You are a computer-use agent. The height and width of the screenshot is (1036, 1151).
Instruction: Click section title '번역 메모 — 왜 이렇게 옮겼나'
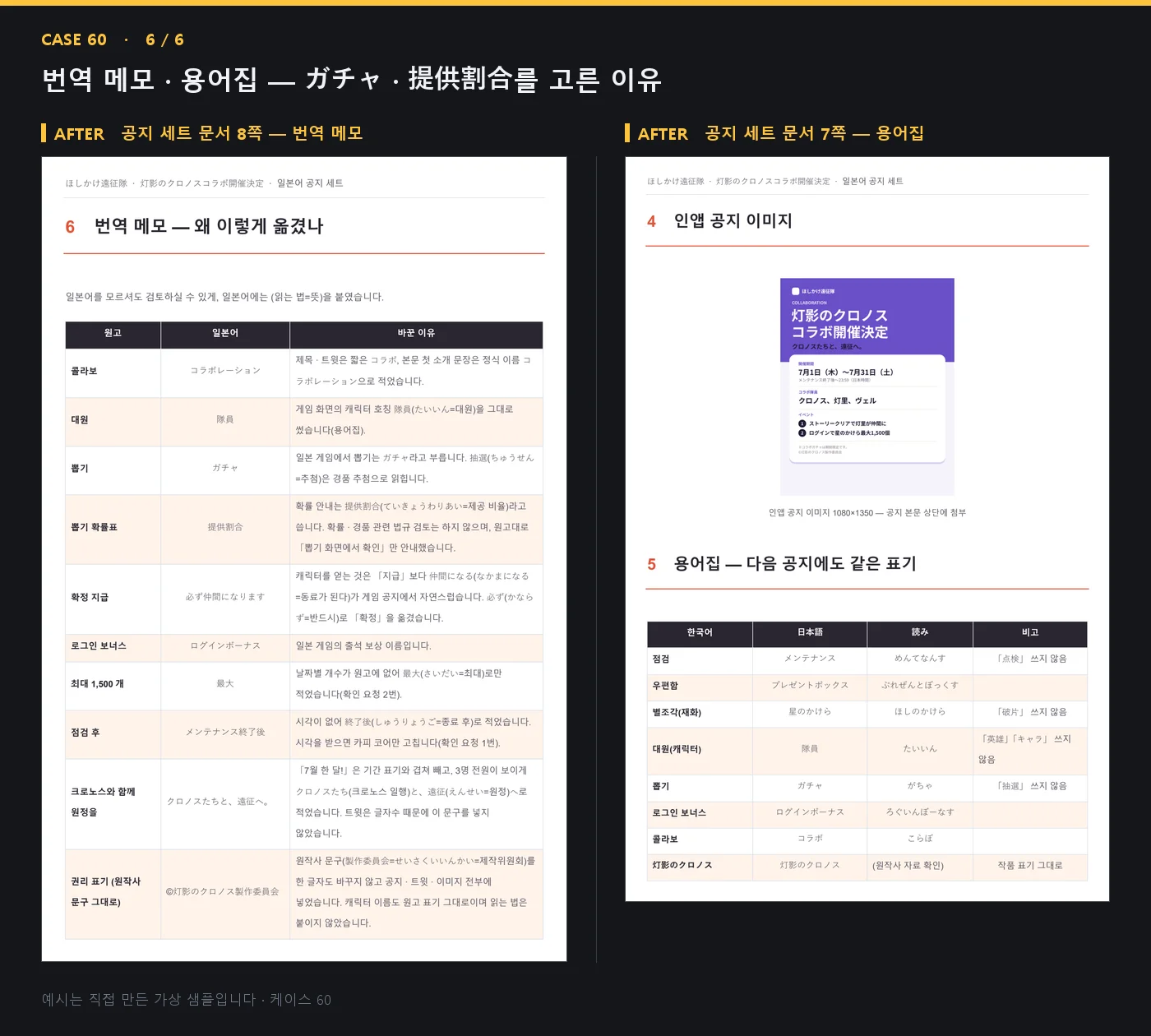coord(209,226)
